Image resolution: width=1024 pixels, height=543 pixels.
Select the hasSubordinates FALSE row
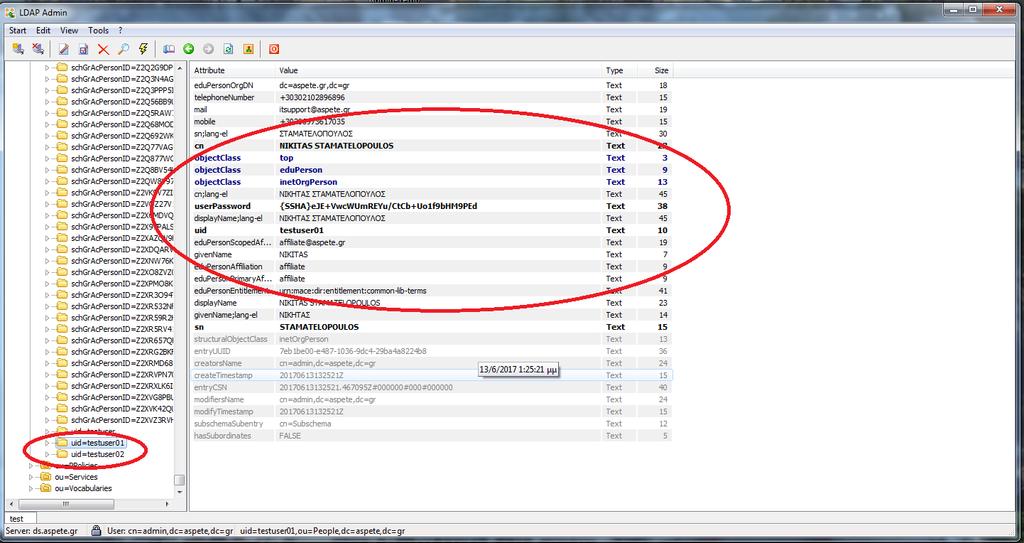point(430,436)
